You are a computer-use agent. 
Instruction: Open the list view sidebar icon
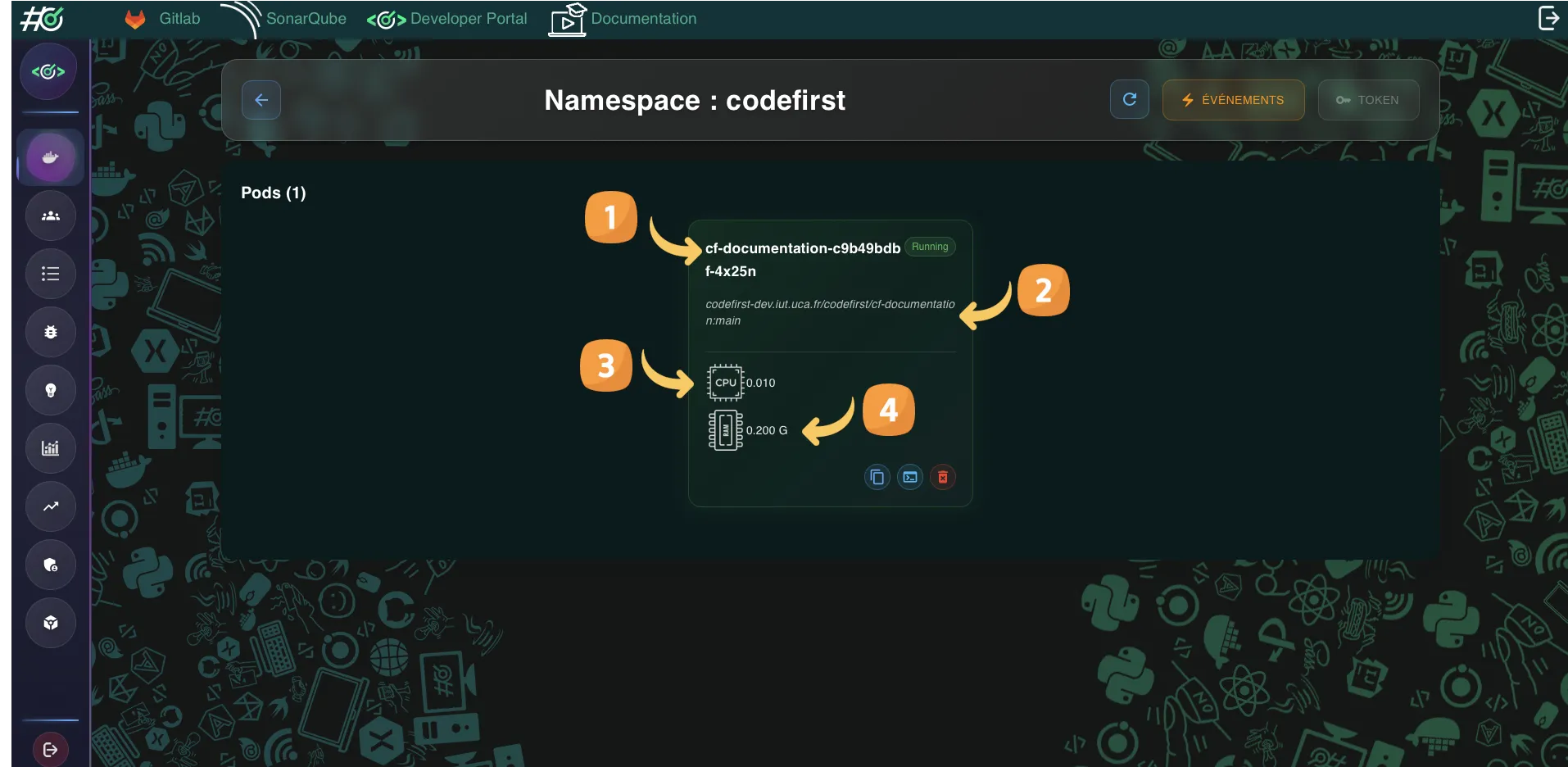click(x=50, y=273)
